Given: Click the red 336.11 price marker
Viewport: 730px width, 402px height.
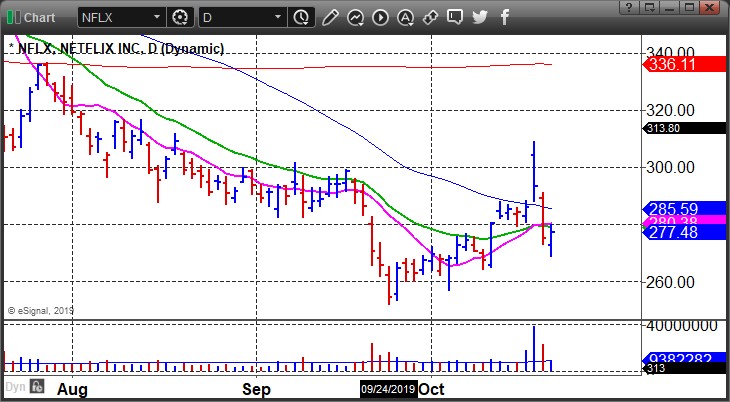Looking at the screenshot, I should [x=684, y=64].
